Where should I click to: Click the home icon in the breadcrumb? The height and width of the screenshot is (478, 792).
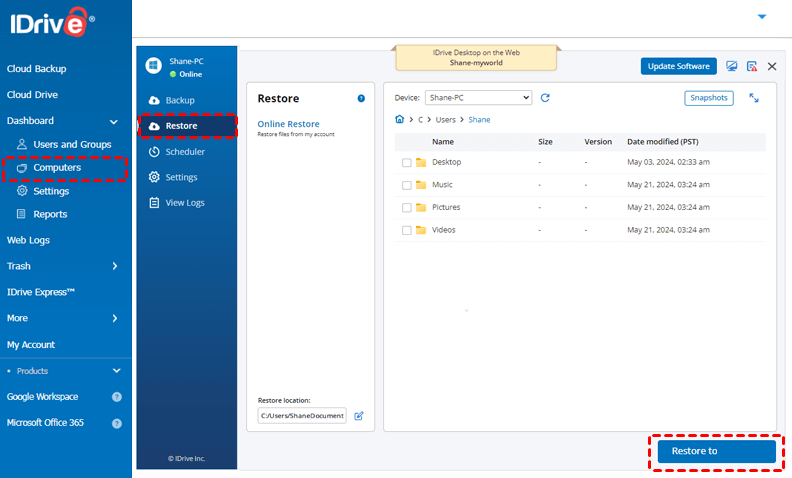(400, 119)
